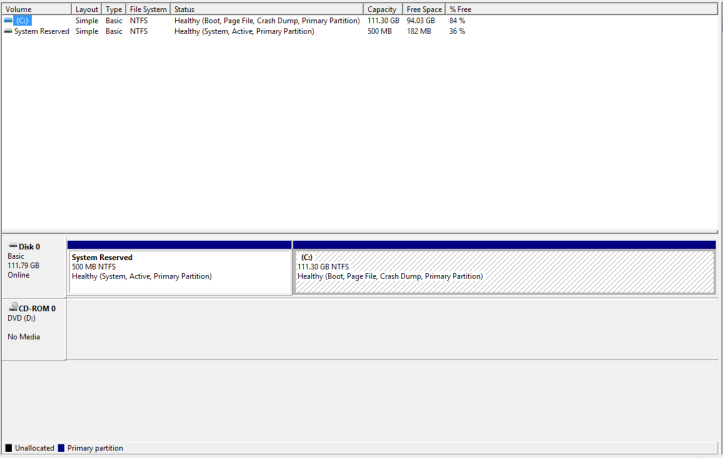
Task: Click the black Unallocated legend swatch
Action: tap(9, 448)
